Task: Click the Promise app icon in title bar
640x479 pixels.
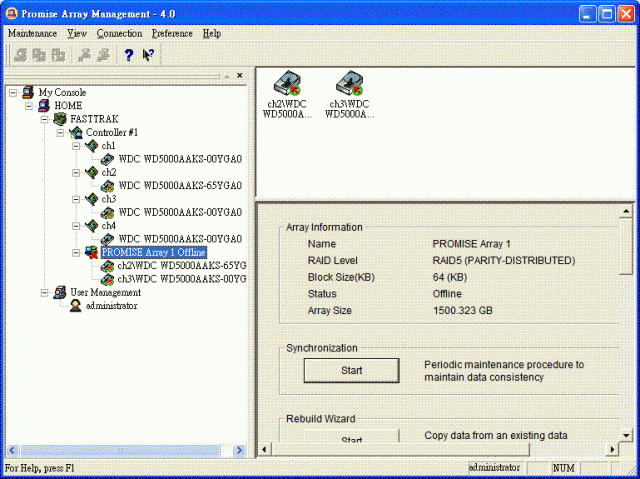Action: (x=11, y=13)
